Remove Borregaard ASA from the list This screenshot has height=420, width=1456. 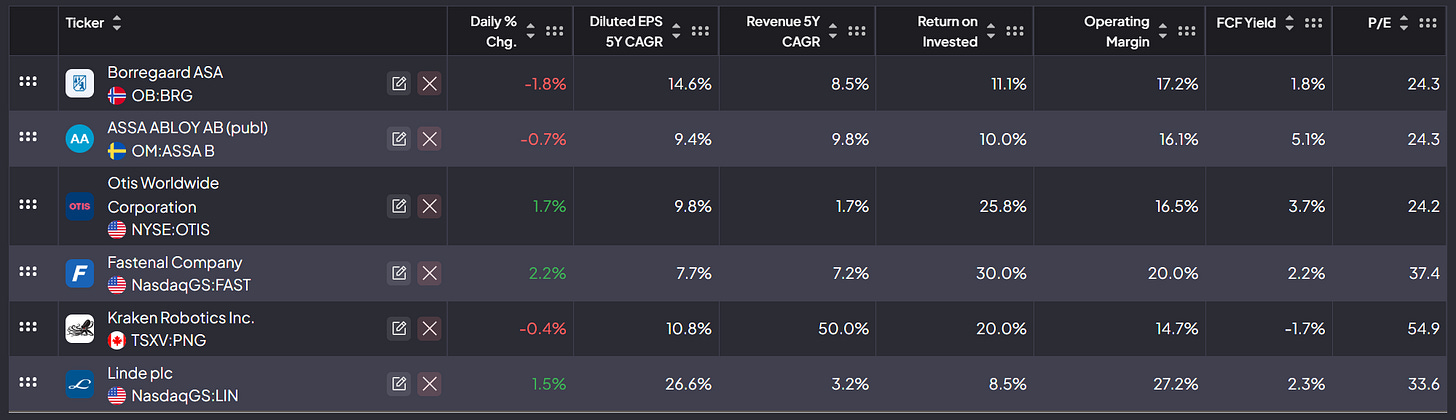(x=430, y=83)
